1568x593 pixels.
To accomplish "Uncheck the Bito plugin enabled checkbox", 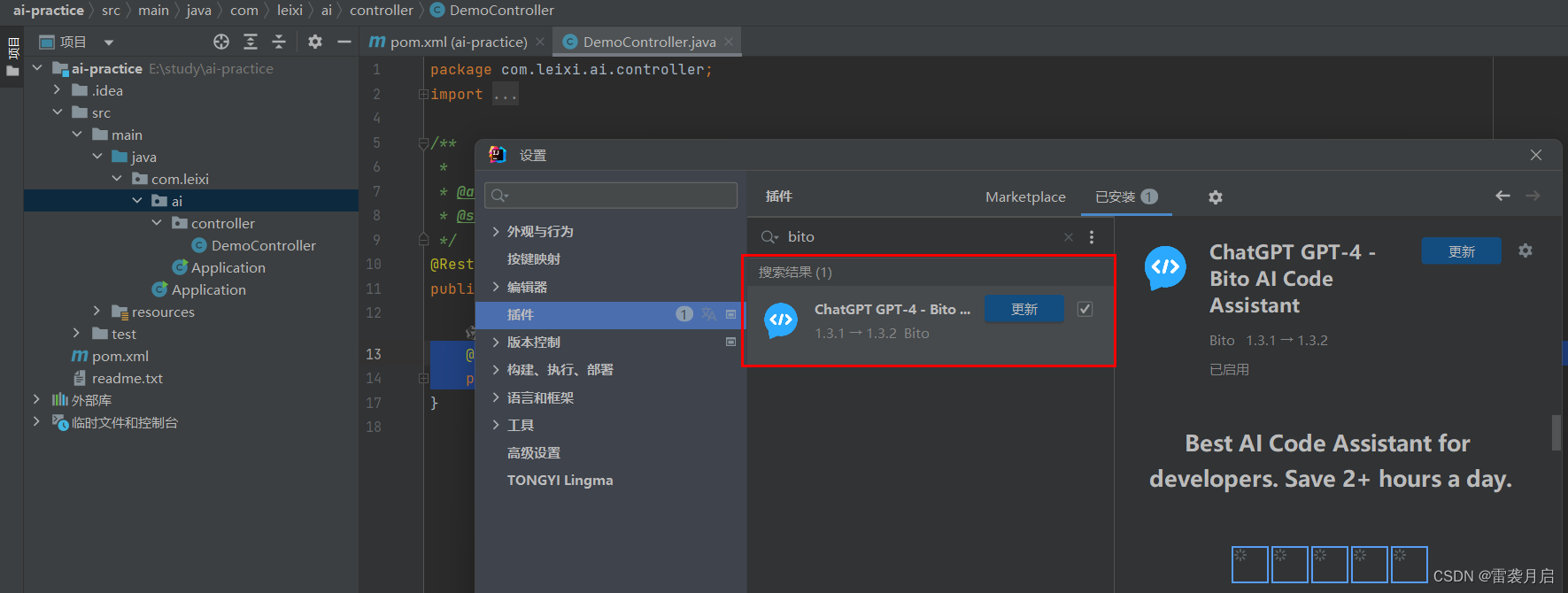I will pos(1085,309).
